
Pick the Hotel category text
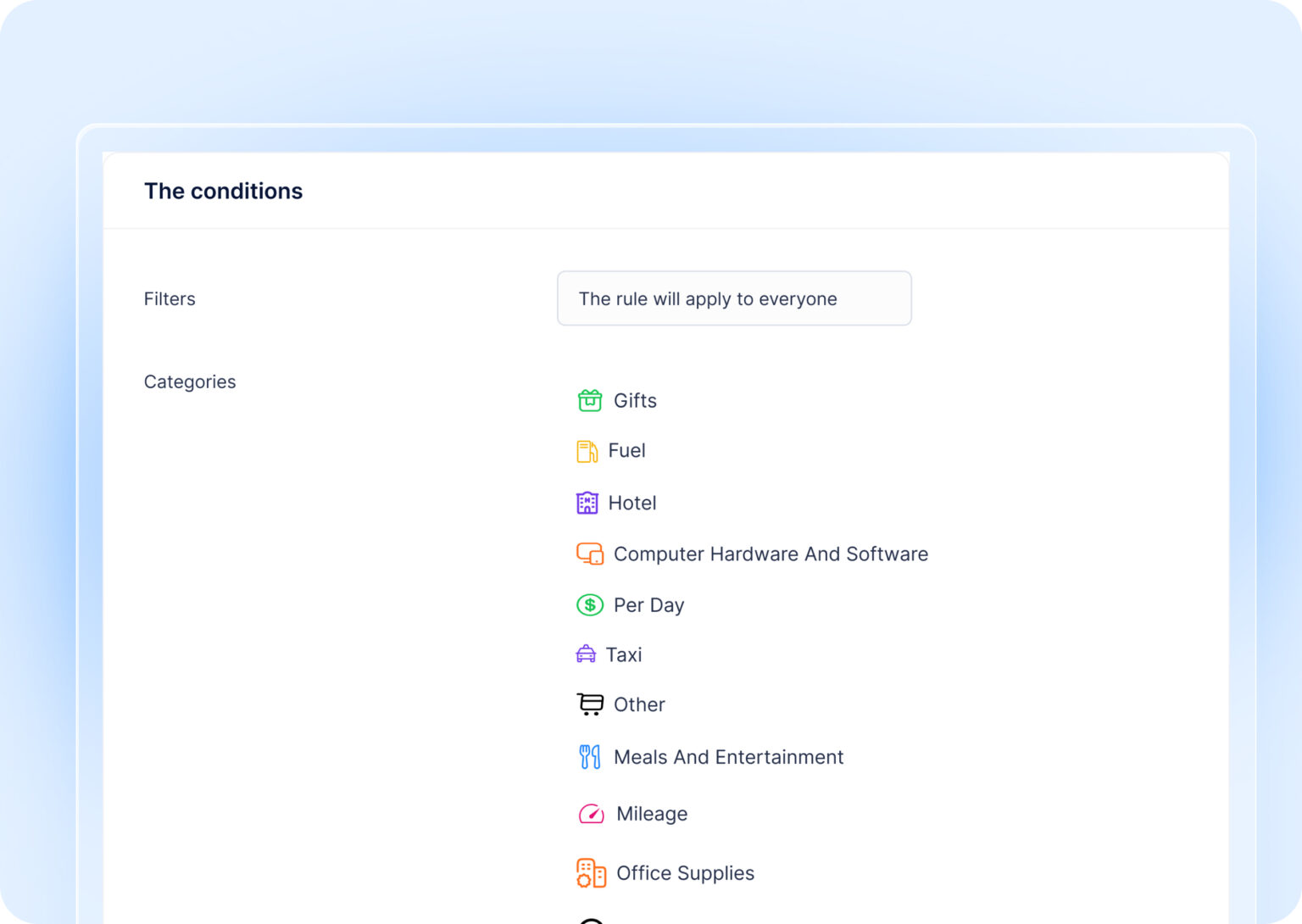tap(632, 504)
